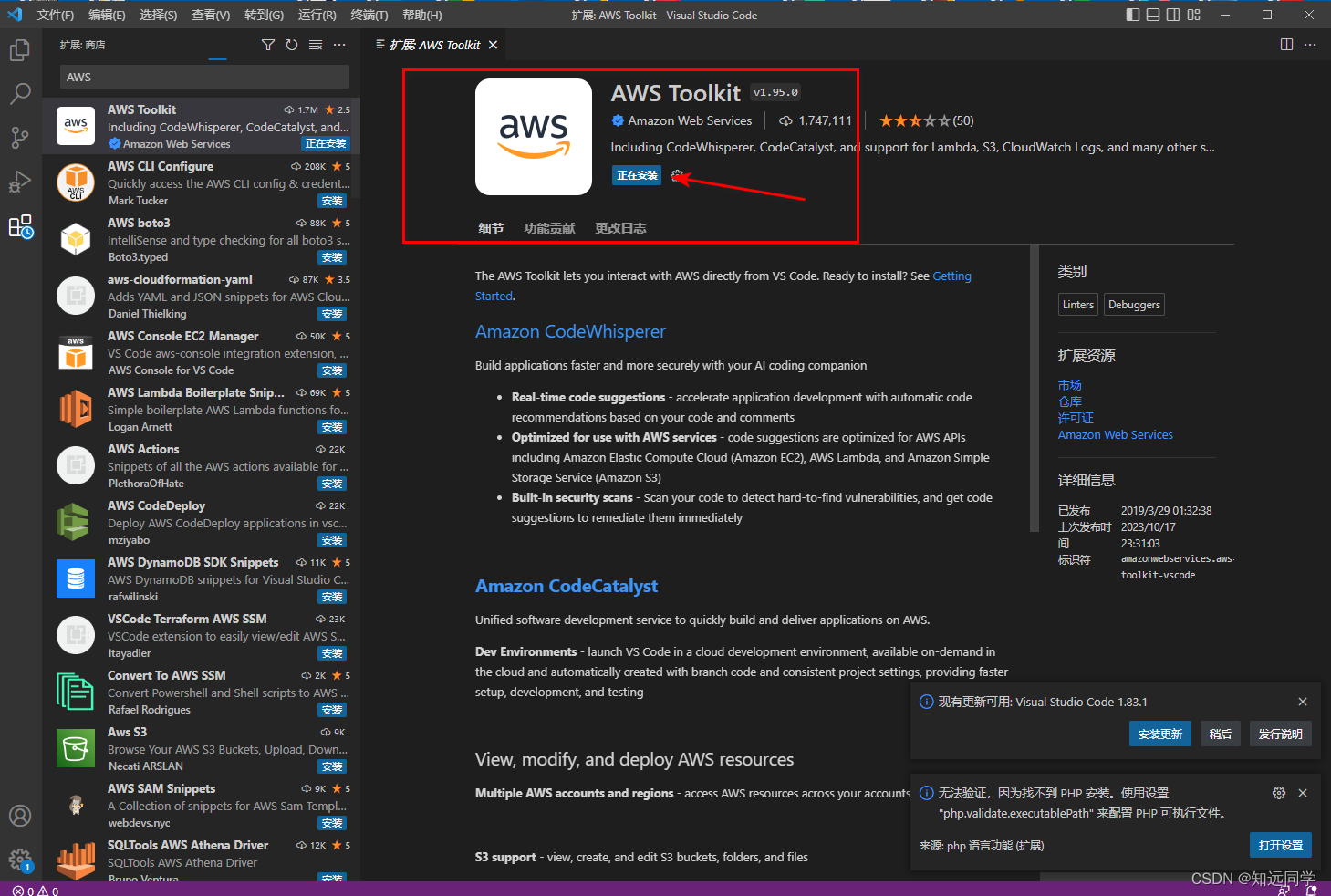Screen dimensions: 1331x896
Task: Open the Search view in activity bar
Action: 20,94
